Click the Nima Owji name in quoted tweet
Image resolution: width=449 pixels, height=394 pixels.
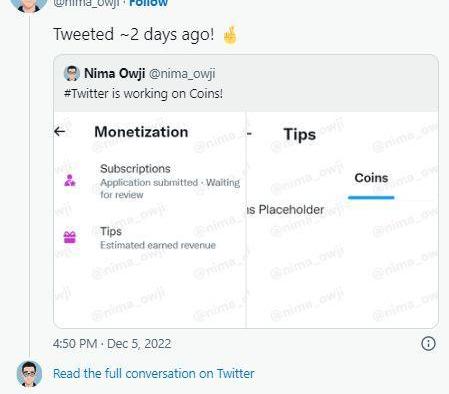point(114,73)
